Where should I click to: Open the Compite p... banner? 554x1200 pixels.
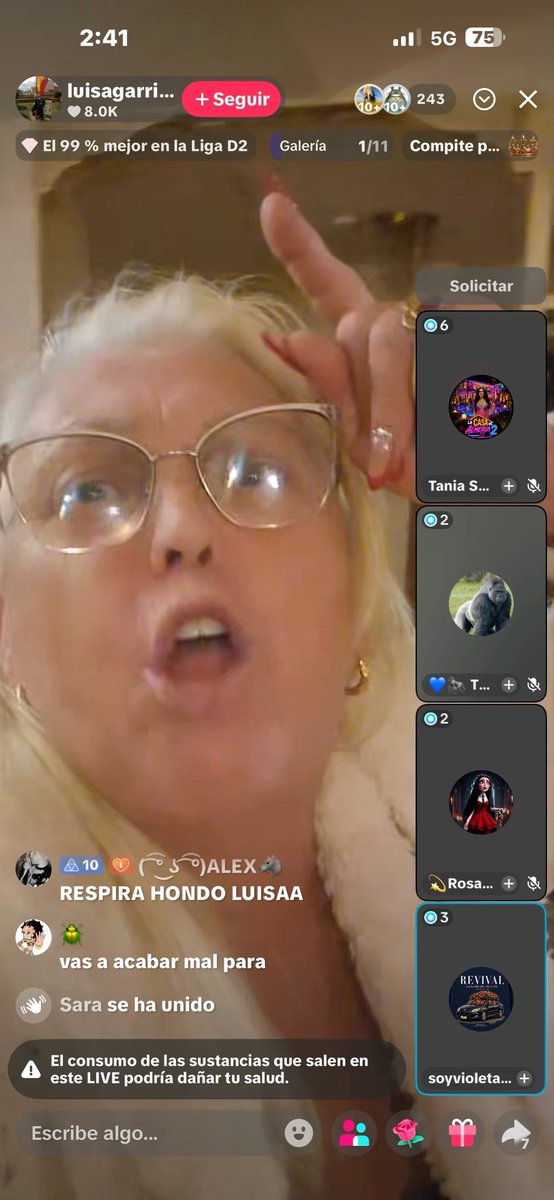point(472,146)
